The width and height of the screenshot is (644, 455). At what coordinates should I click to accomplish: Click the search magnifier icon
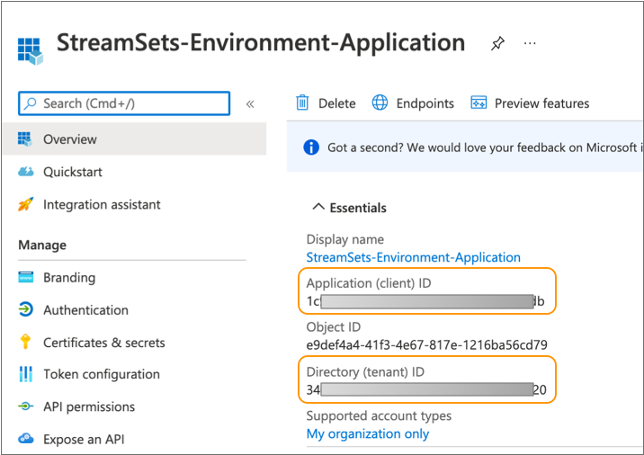point(30,103)
